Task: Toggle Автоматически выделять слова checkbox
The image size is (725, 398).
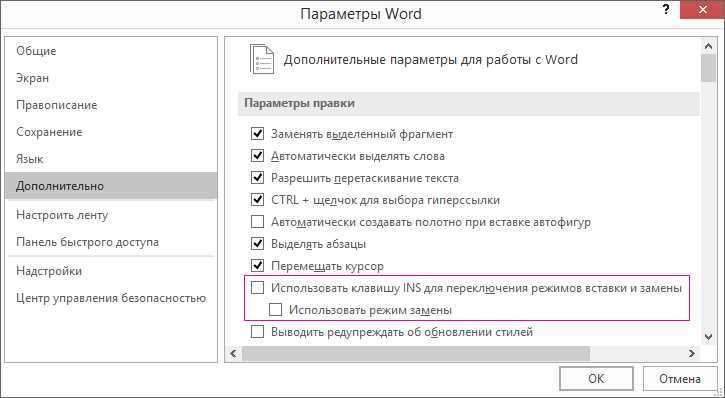Action: (257, 156)
